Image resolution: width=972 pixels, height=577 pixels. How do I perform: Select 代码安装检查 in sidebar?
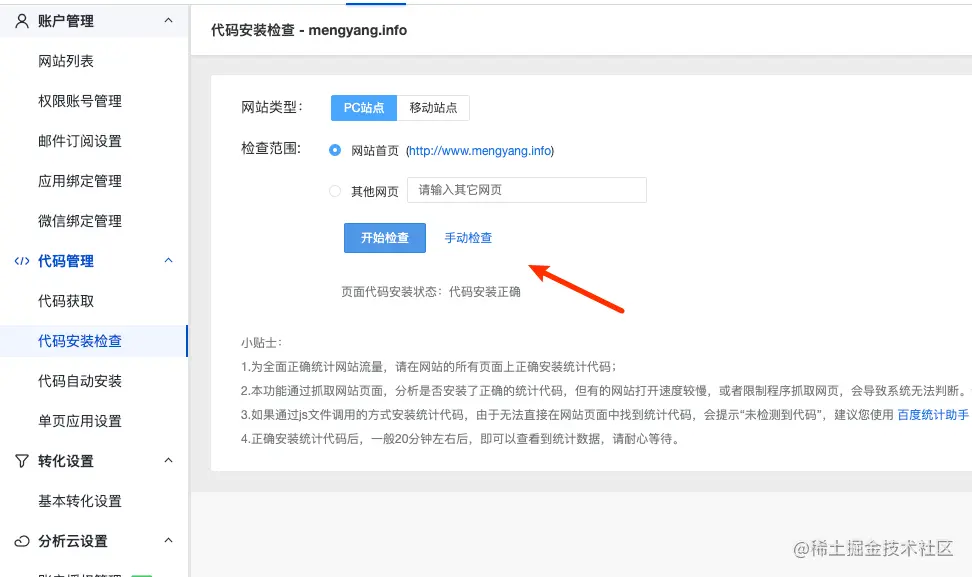(94, 341)
